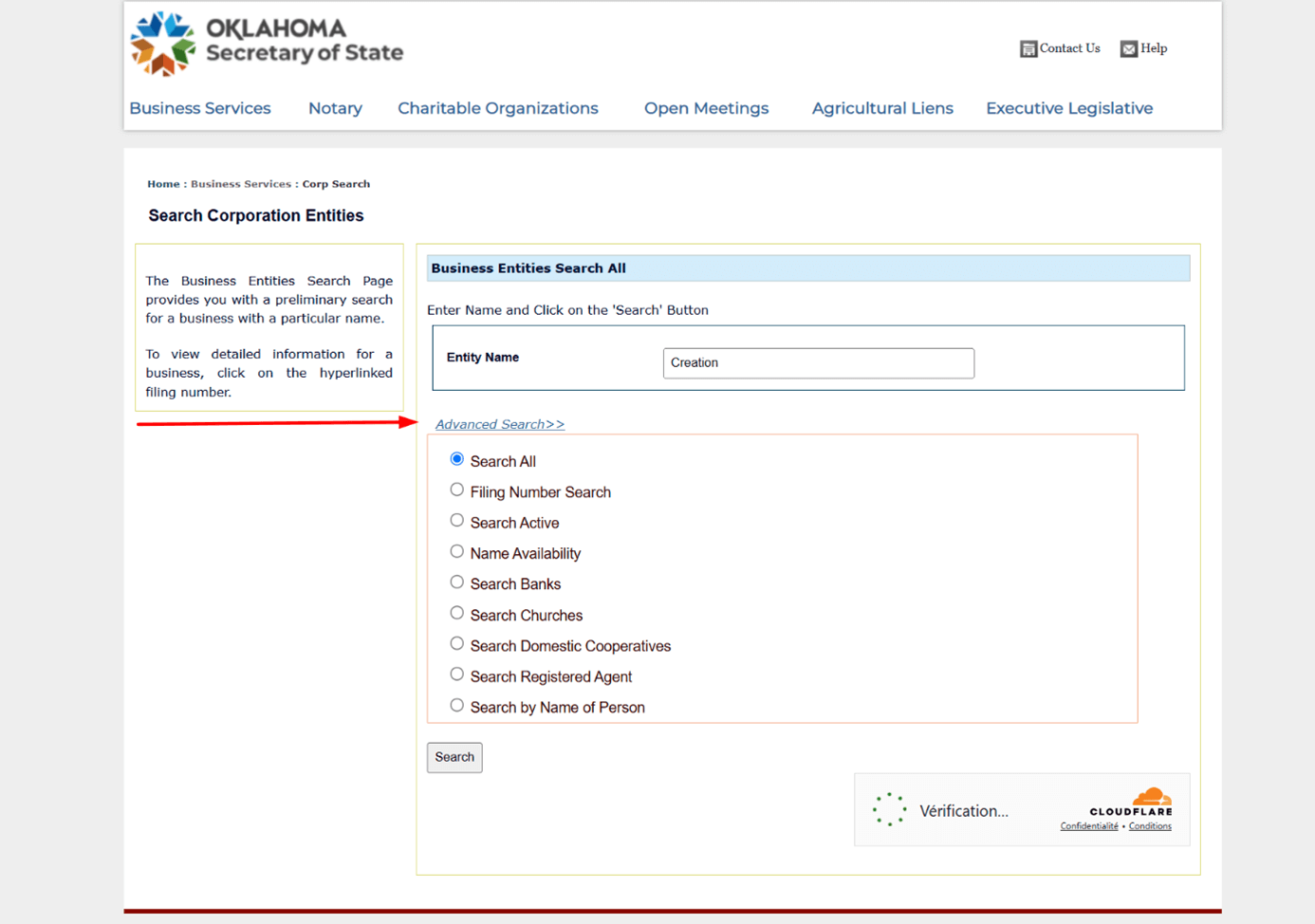Open the Help link
This screenshot has width=1315, height=924.
click(x=1154, y=48)
